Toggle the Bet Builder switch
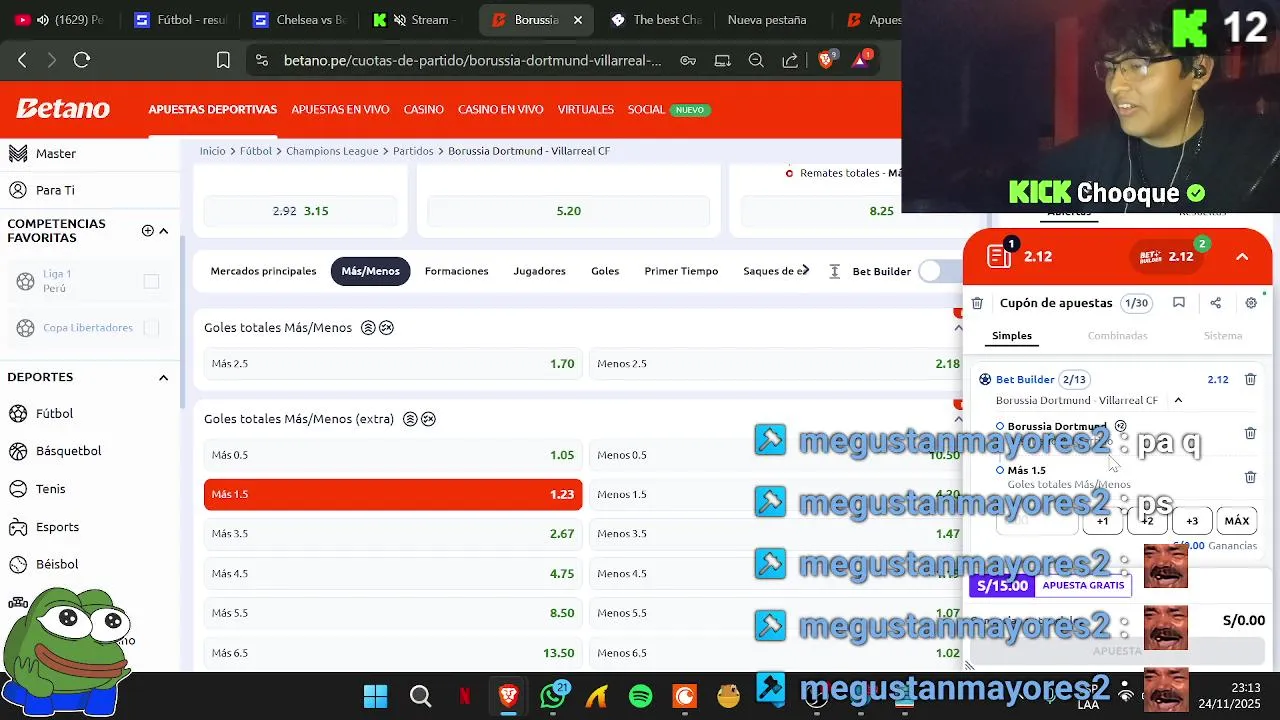 [x=938, y=271]
